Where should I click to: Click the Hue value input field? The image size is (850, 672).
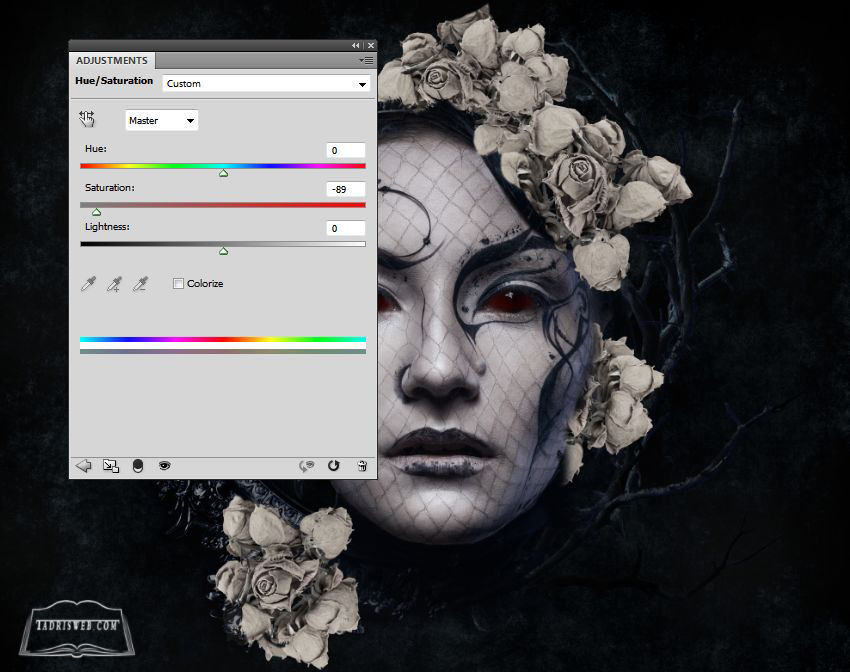(345, 150)
